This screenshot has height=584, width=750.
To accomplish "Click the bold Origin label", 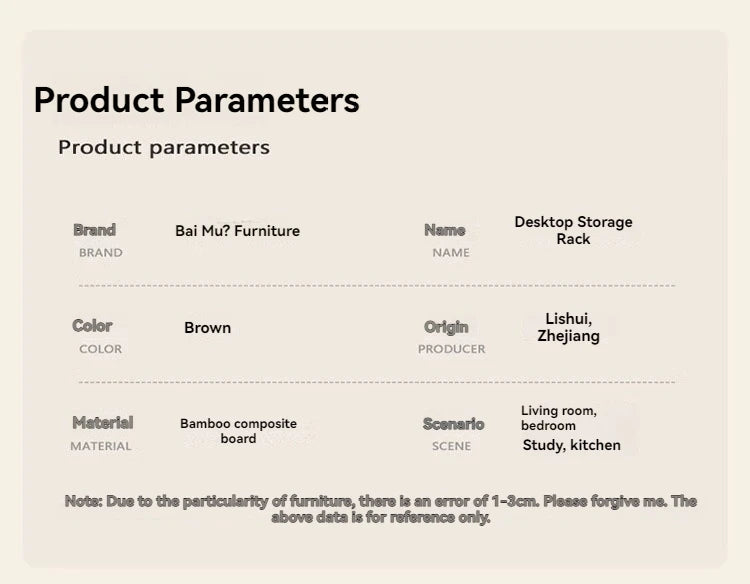I will click(446, 327).
